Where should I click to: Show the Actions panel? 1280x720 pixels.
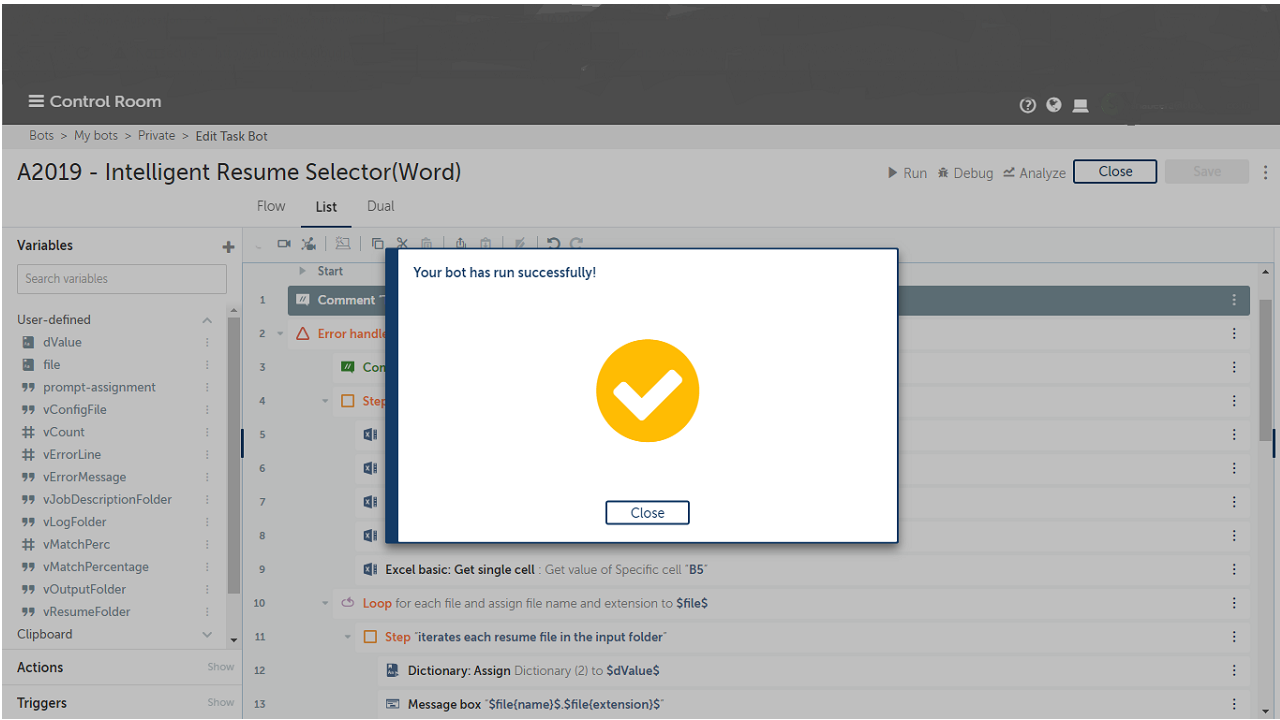pos(221,667)
